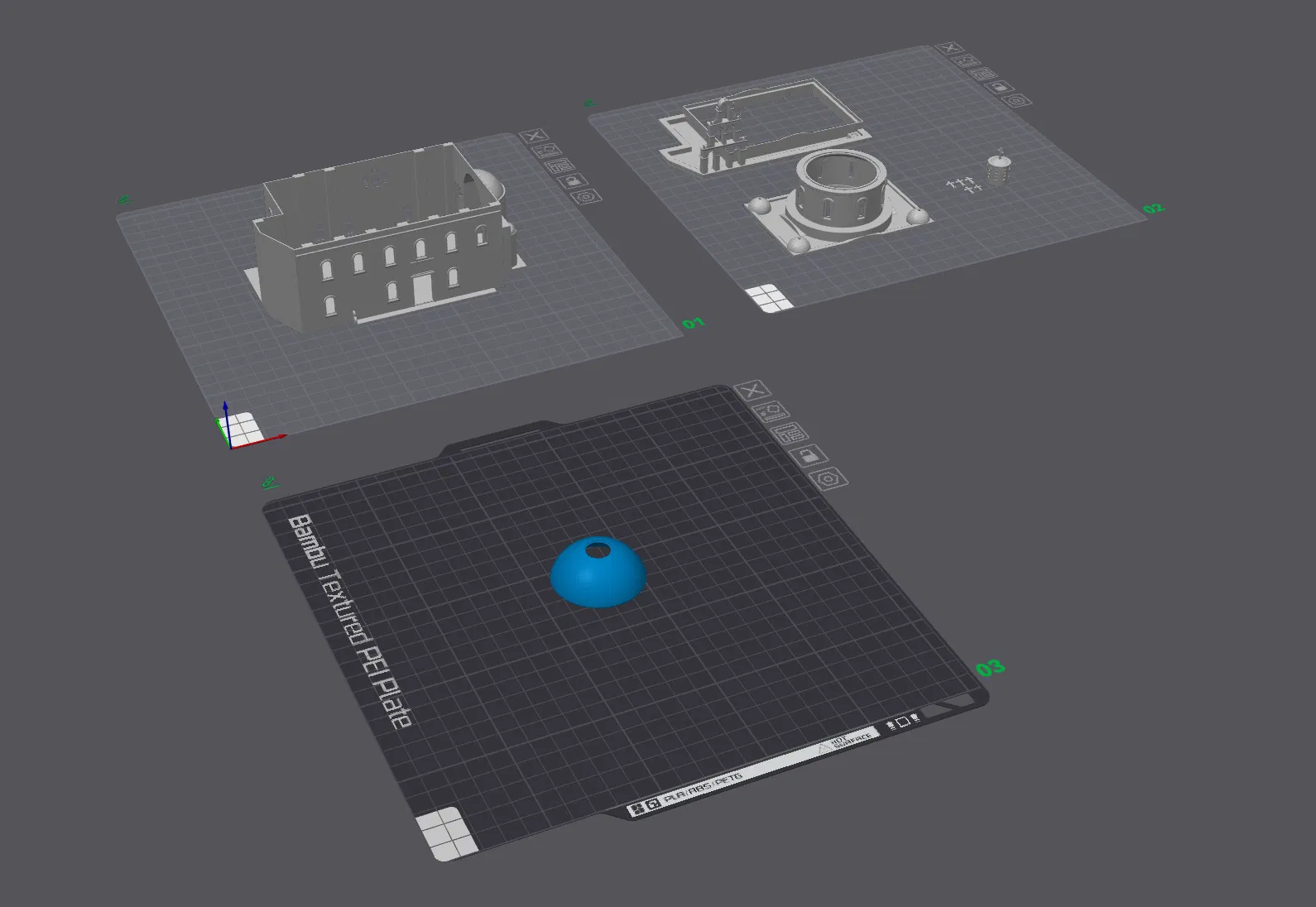Open plate 02 settings gear
1316x907 pixels.
click(1016, 100)
